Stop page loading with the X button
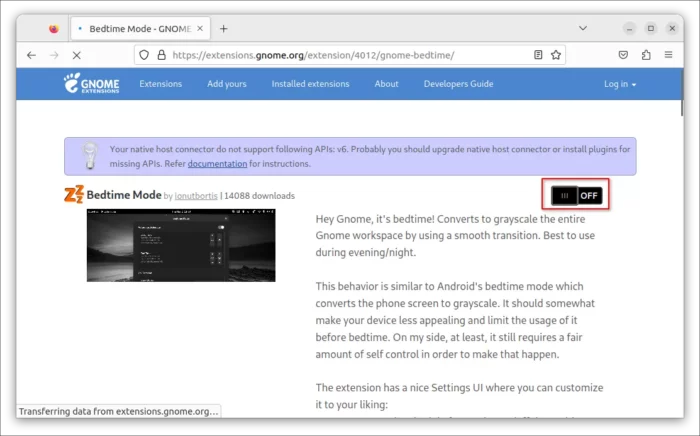Screen dimensions: 700x436 (x=77, y=55)
